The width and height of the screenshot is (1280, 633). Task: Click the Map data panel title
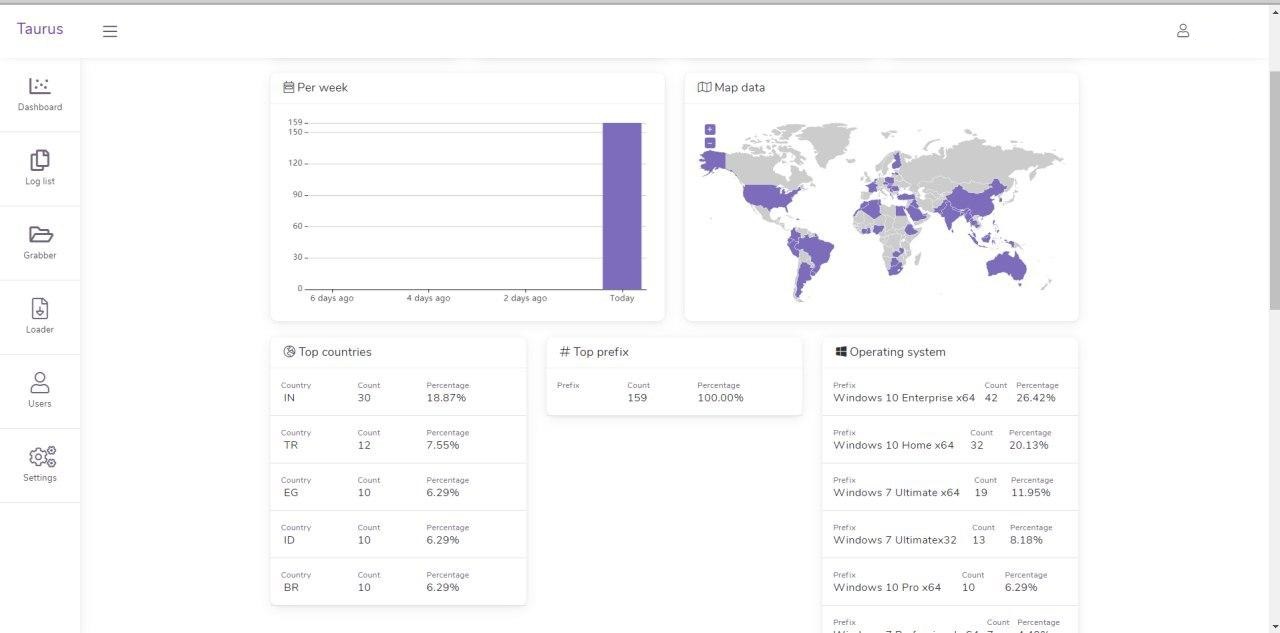pos(739,87)
